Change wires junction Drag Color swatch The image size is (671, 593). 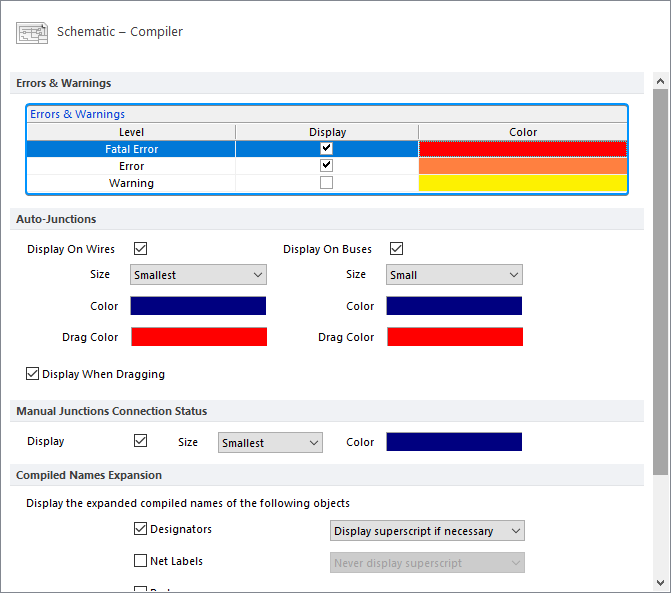[199, 337]
